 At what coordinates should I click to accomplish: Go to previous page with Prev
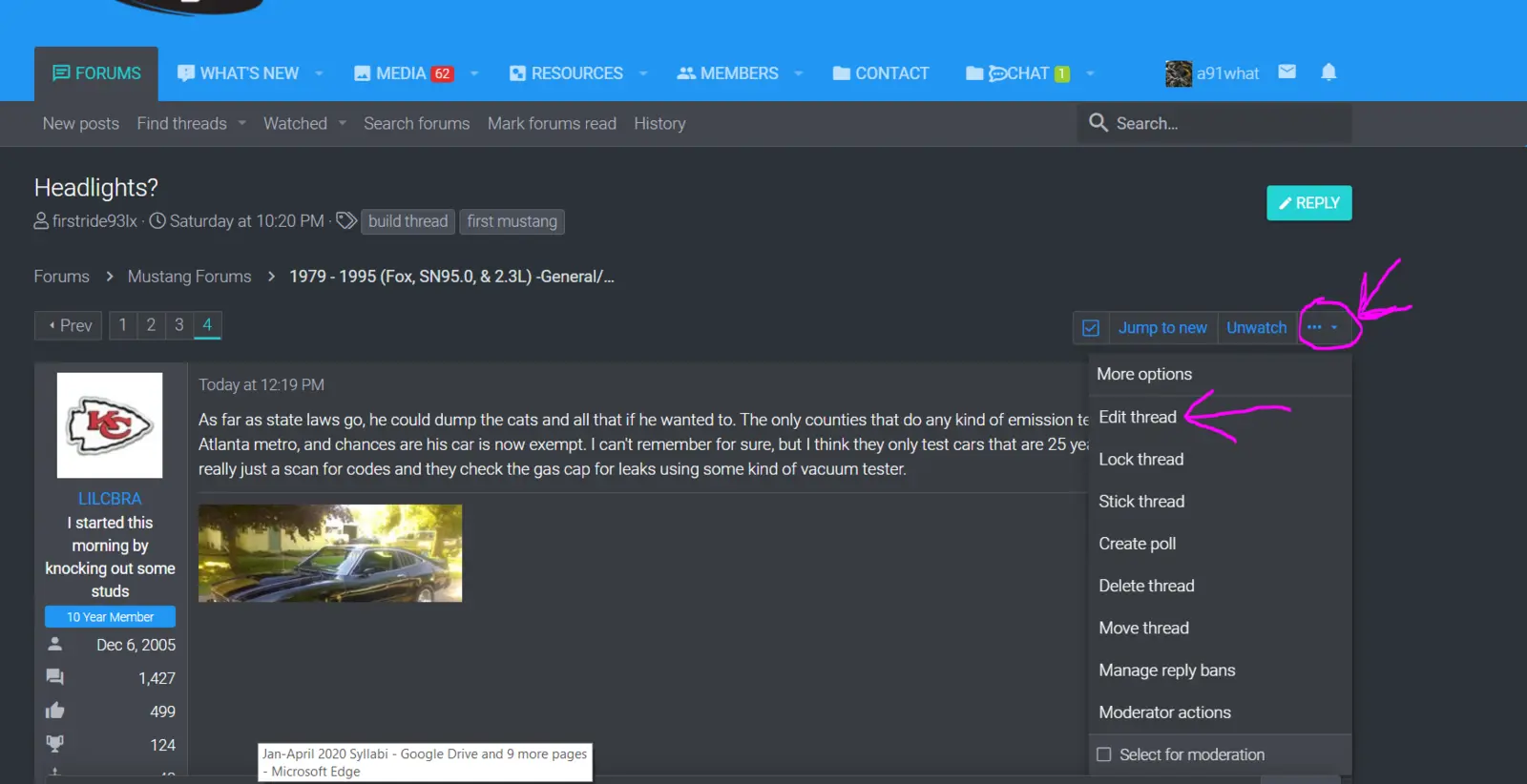(69, 325)
